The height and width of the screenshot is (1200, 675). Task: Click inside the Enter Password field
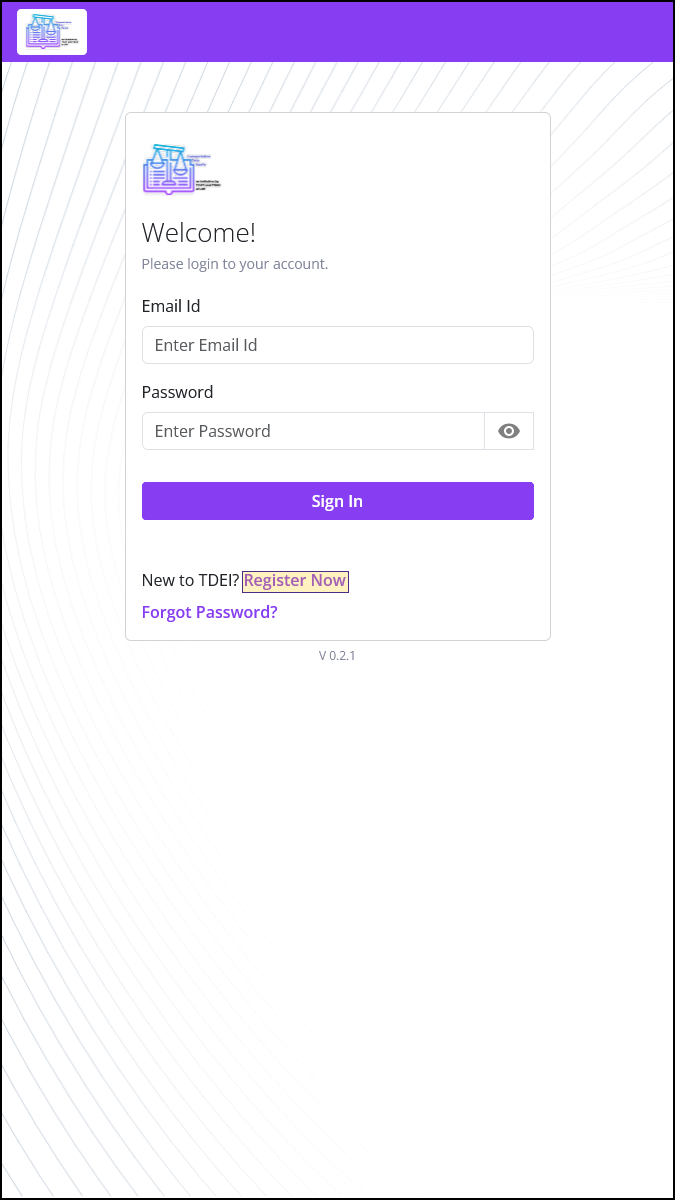[313, 430]
